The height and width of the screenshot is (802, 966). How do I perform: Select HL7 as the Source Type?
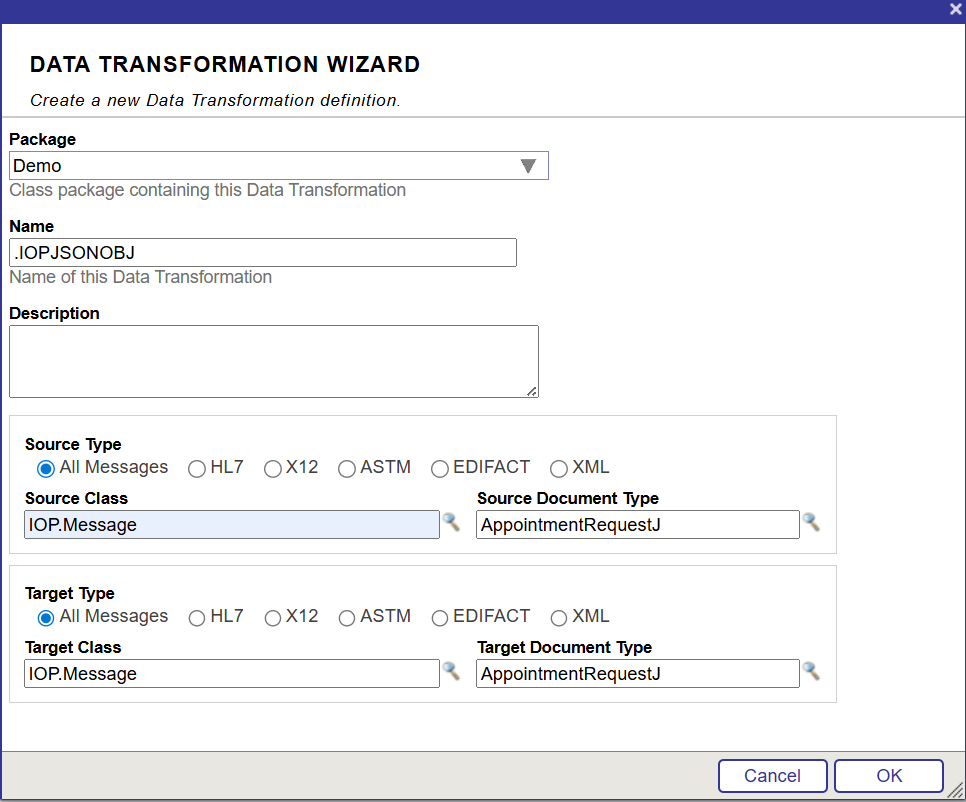[x=197, y=469]
